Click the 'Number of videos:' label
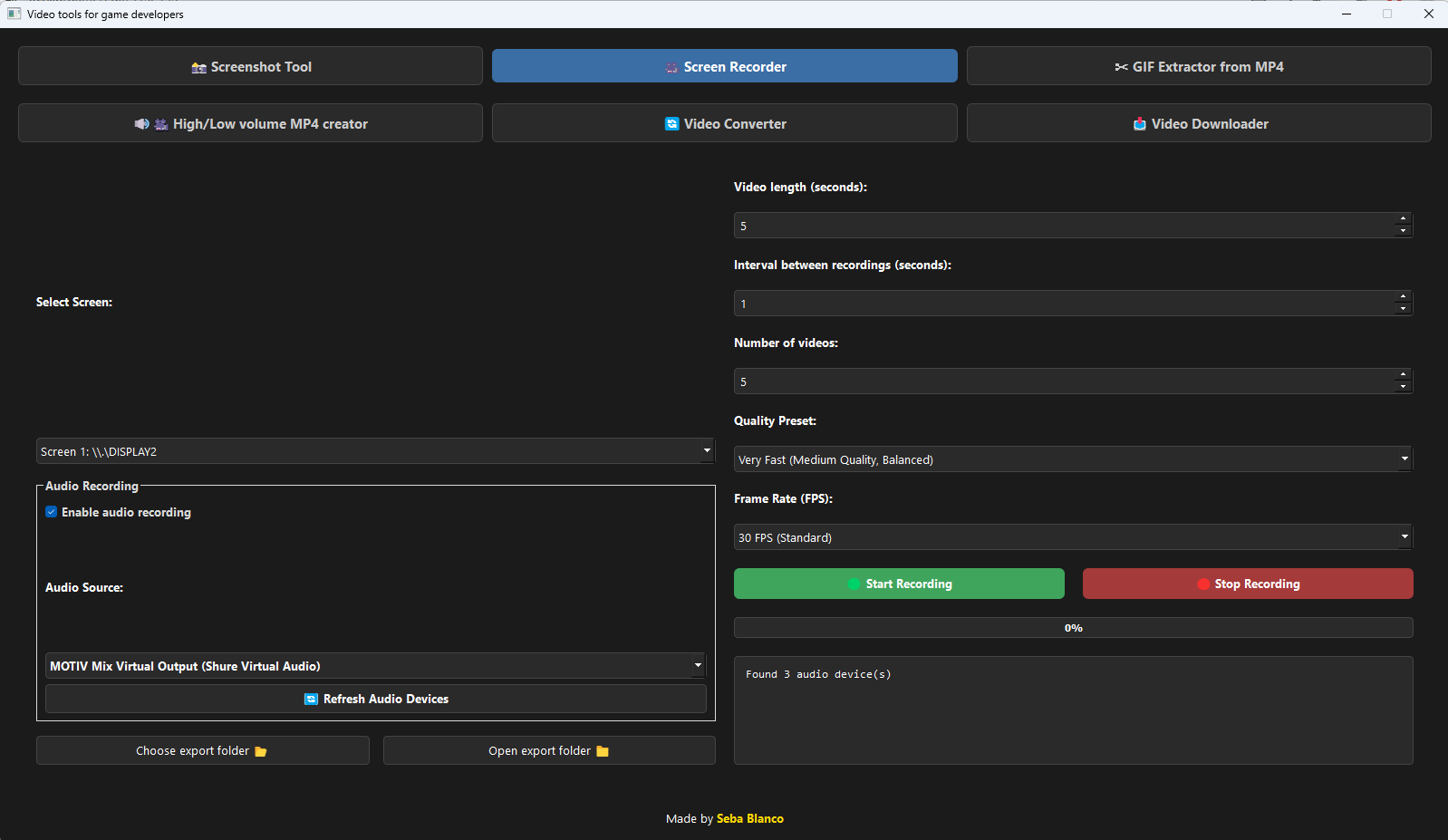Image resolution: width=1448 pixels, height=840 pixels. (786, 343)
